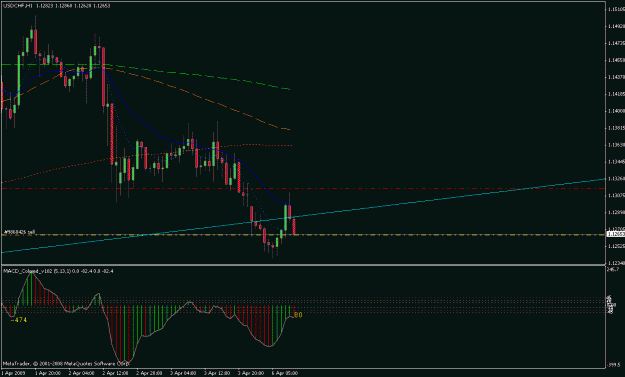
Task: Click the MetaTrader copyright notice text
Action: point(67,363)
